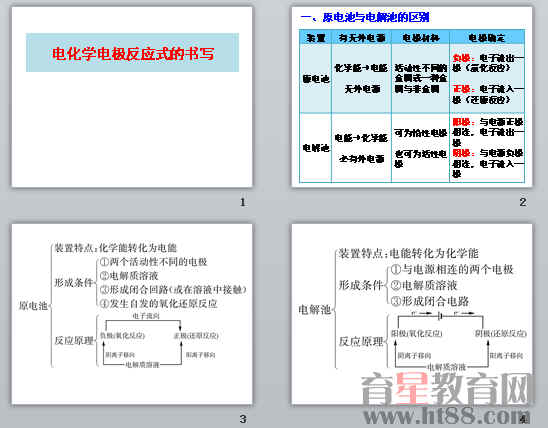
Task: Click the 电极材料 table header cell
Action: tap(420, 37)
